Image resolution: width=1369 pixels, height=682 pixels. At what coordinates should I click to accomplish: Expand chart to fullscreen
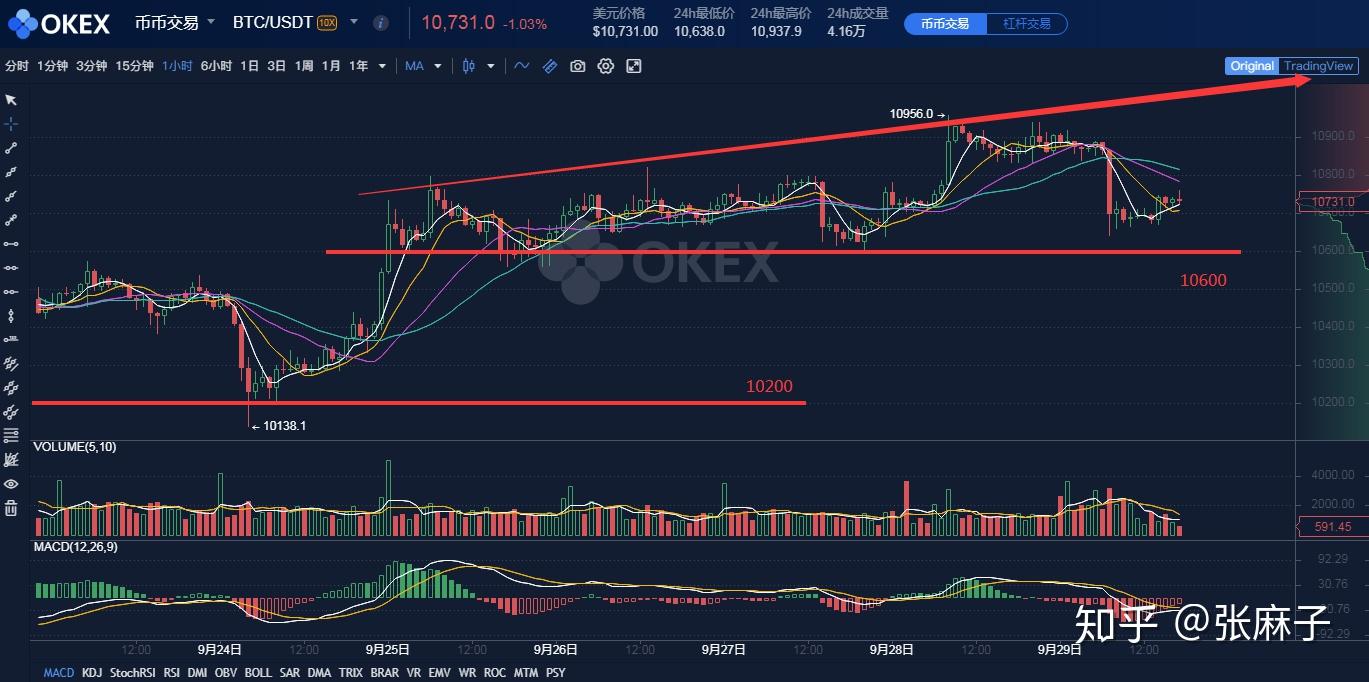(633, 66)
